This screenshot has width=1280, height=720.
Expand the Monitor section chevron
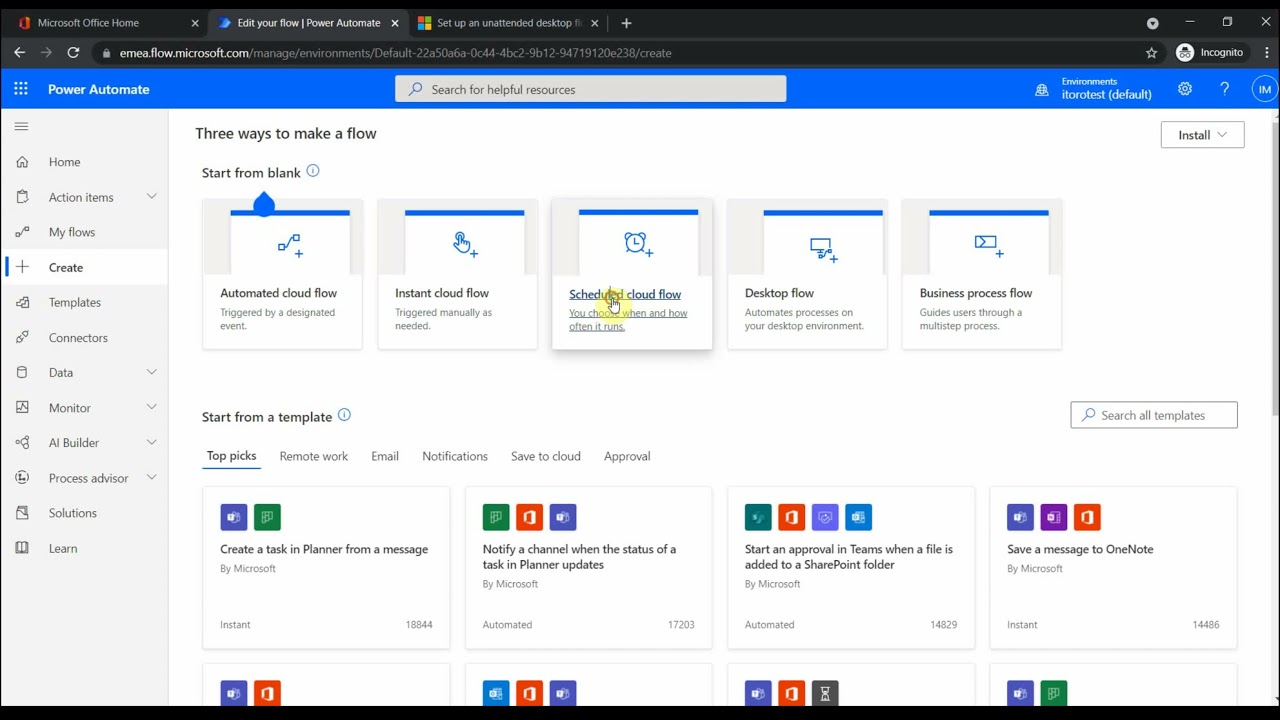(x=152, y=407)
